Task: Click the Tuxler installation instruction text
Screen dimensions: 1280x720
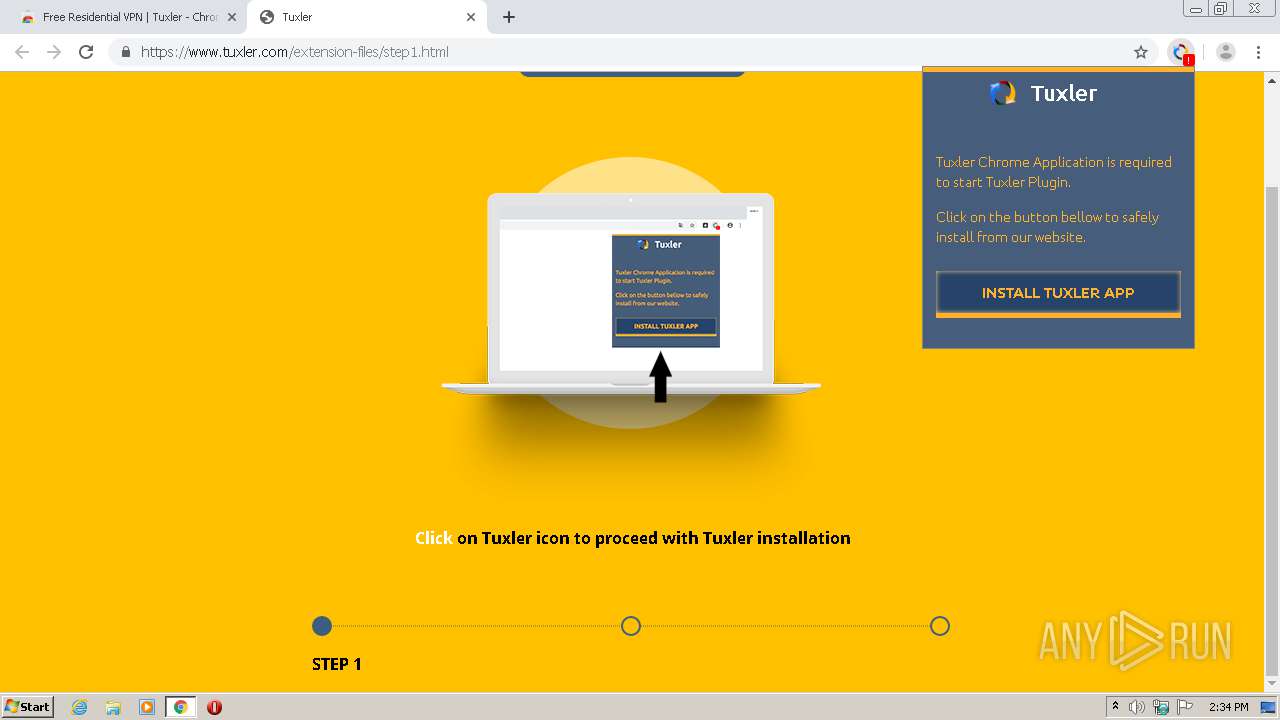Action: [633, 538]
